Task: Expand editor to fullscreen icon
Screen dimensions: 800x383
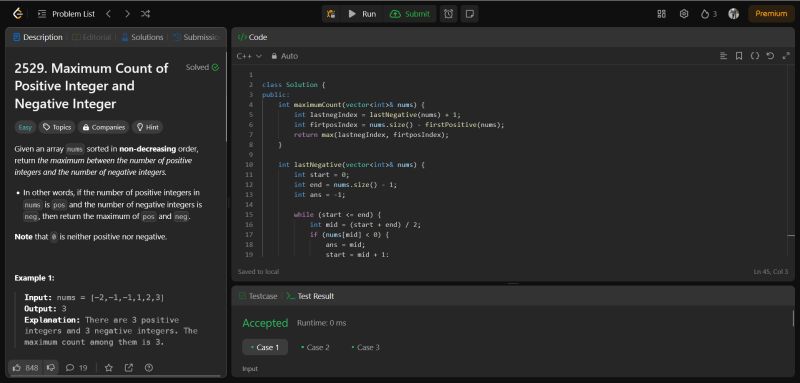Action: click(x=786, y=56)
